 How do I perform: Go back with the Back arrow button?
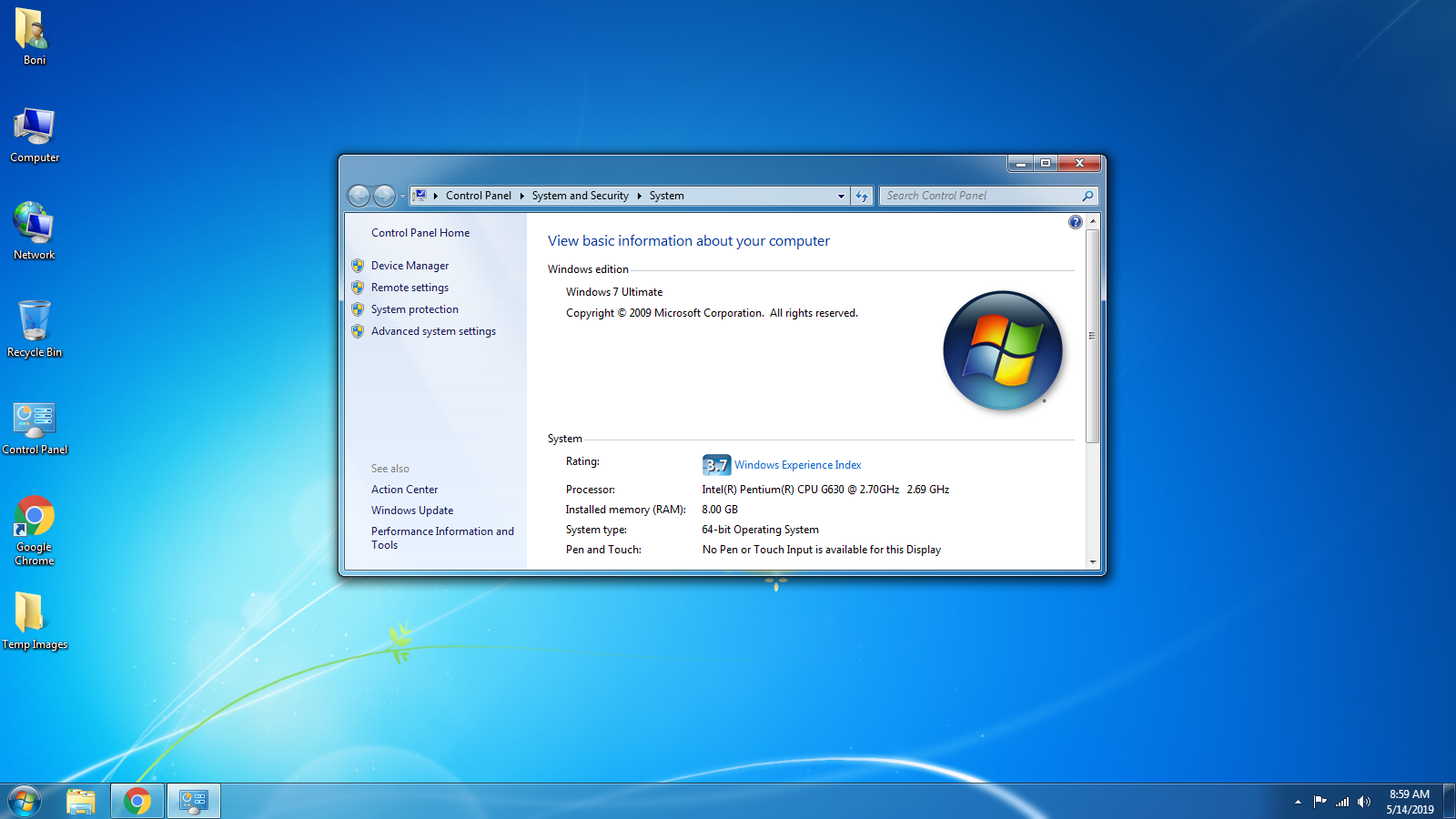tap(359, 196)
